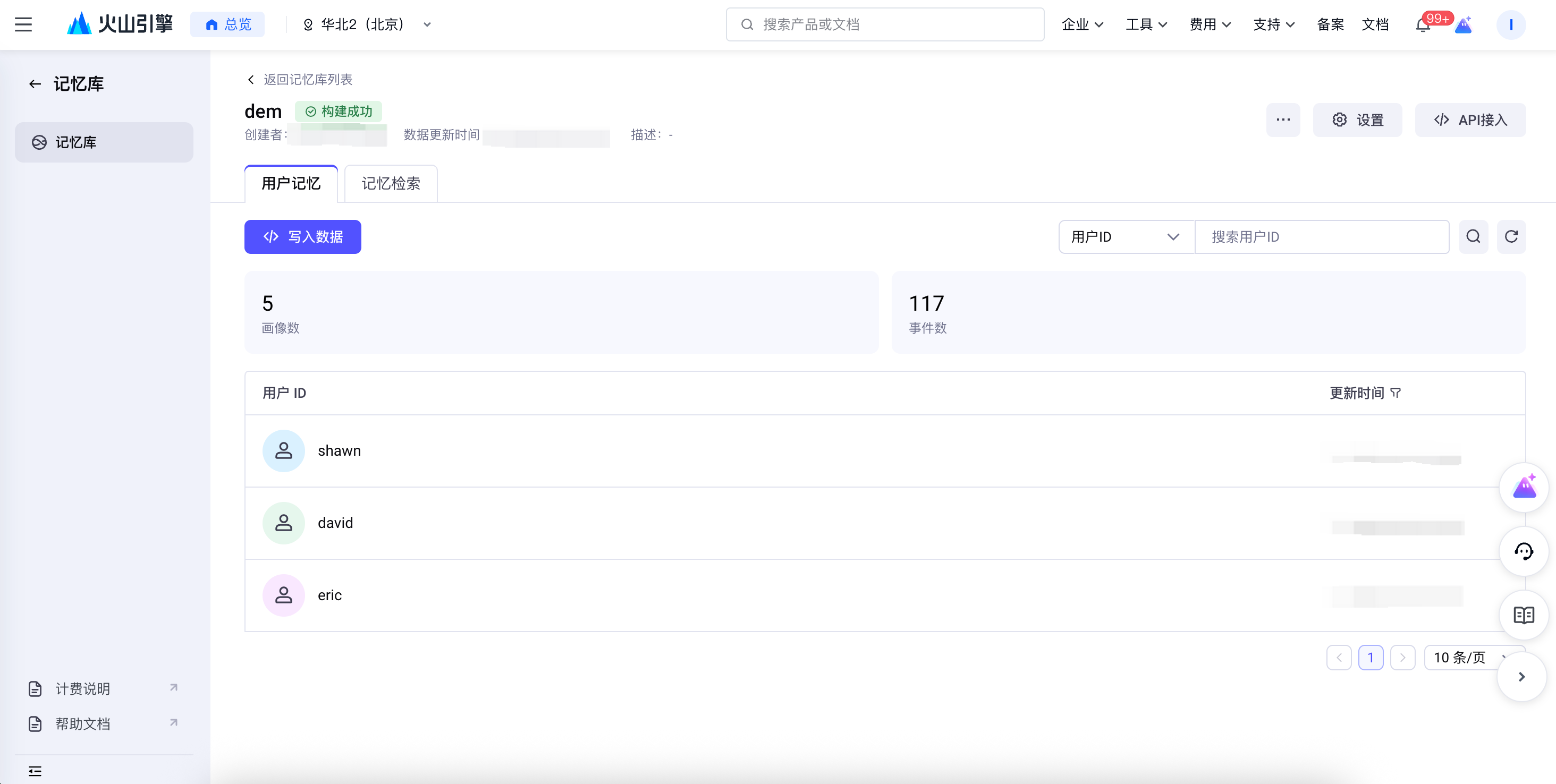Open the 费用 top menu
The width and height of the screenshot is (1556, 784).
[x=1210, y=25]
